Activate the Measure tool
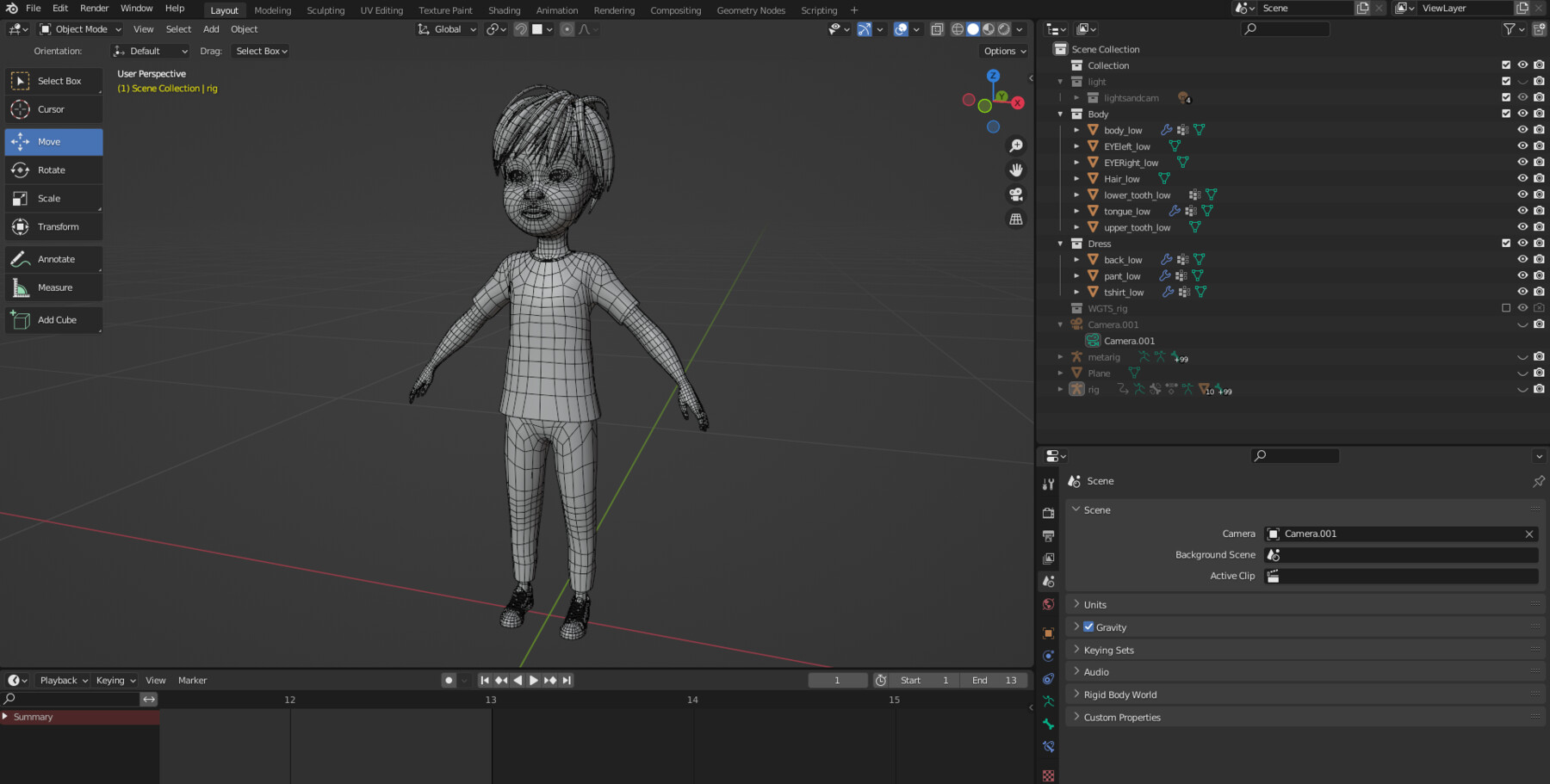The height and width of the screenshot is (784, 1550). (x=53, y=287)
